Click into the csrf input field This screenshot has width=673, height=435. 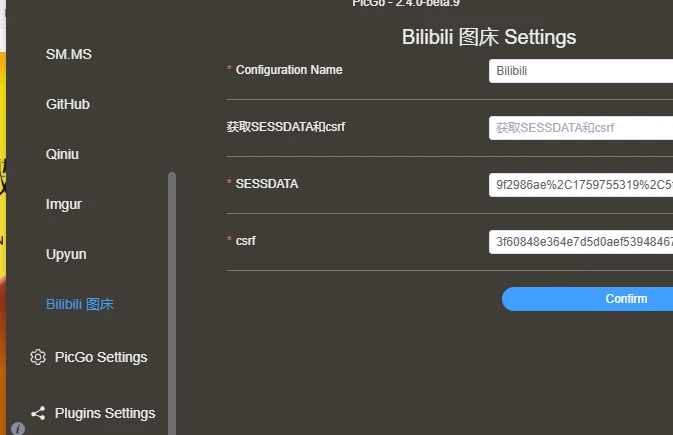pyautogui.click(x=581, y=242)
